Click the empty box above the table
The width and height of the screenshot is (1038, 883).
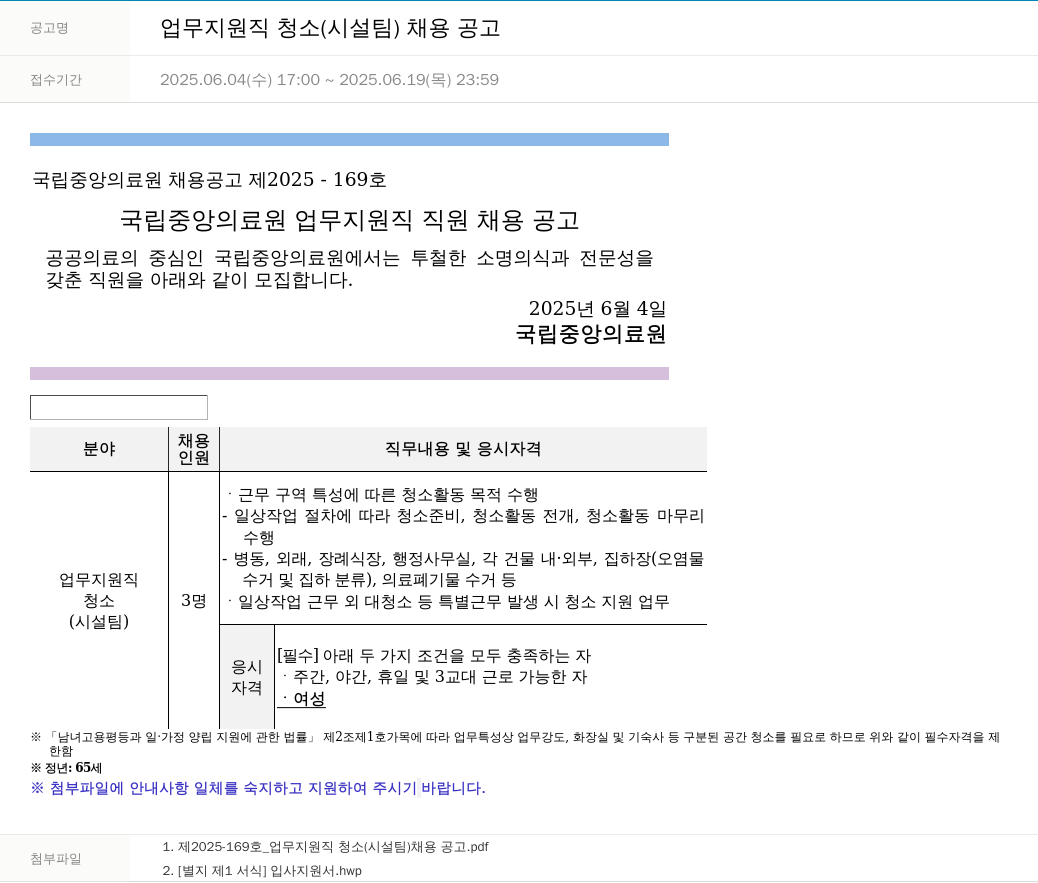(118, 407)
